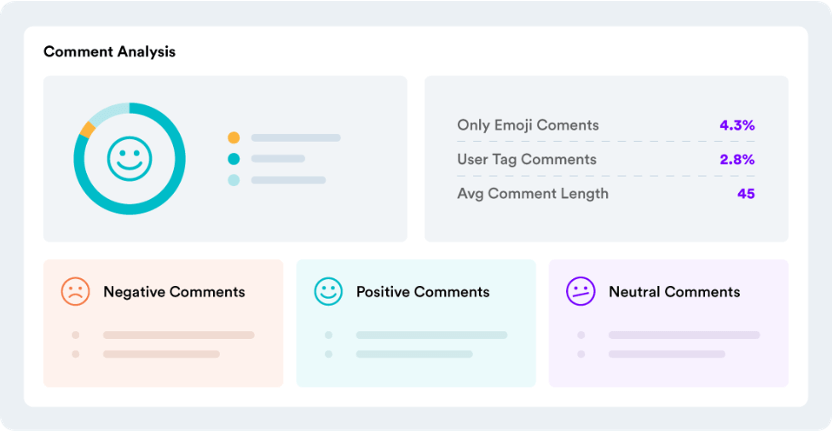Click the User Tag Comments label
Screen dimensions: 832x432
point(527,159)
